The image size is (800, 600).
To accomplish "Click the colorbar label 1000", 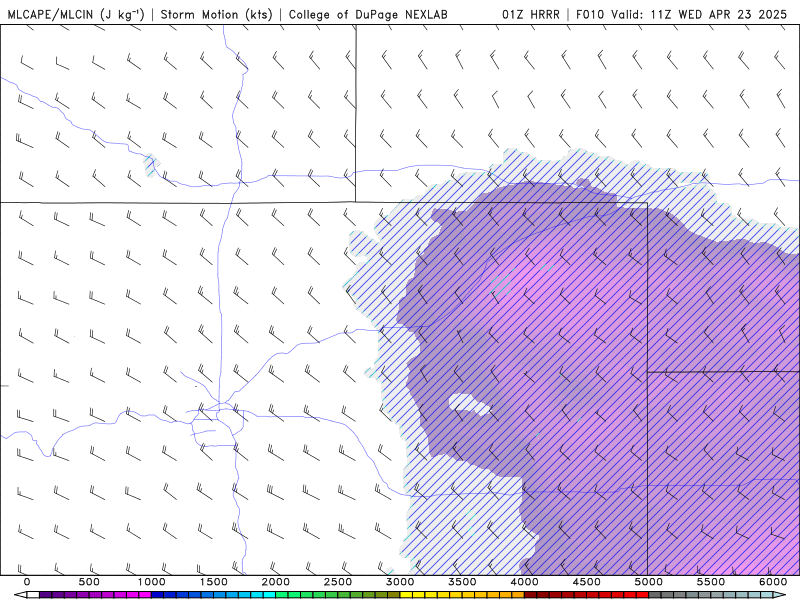I will [152, 582].
